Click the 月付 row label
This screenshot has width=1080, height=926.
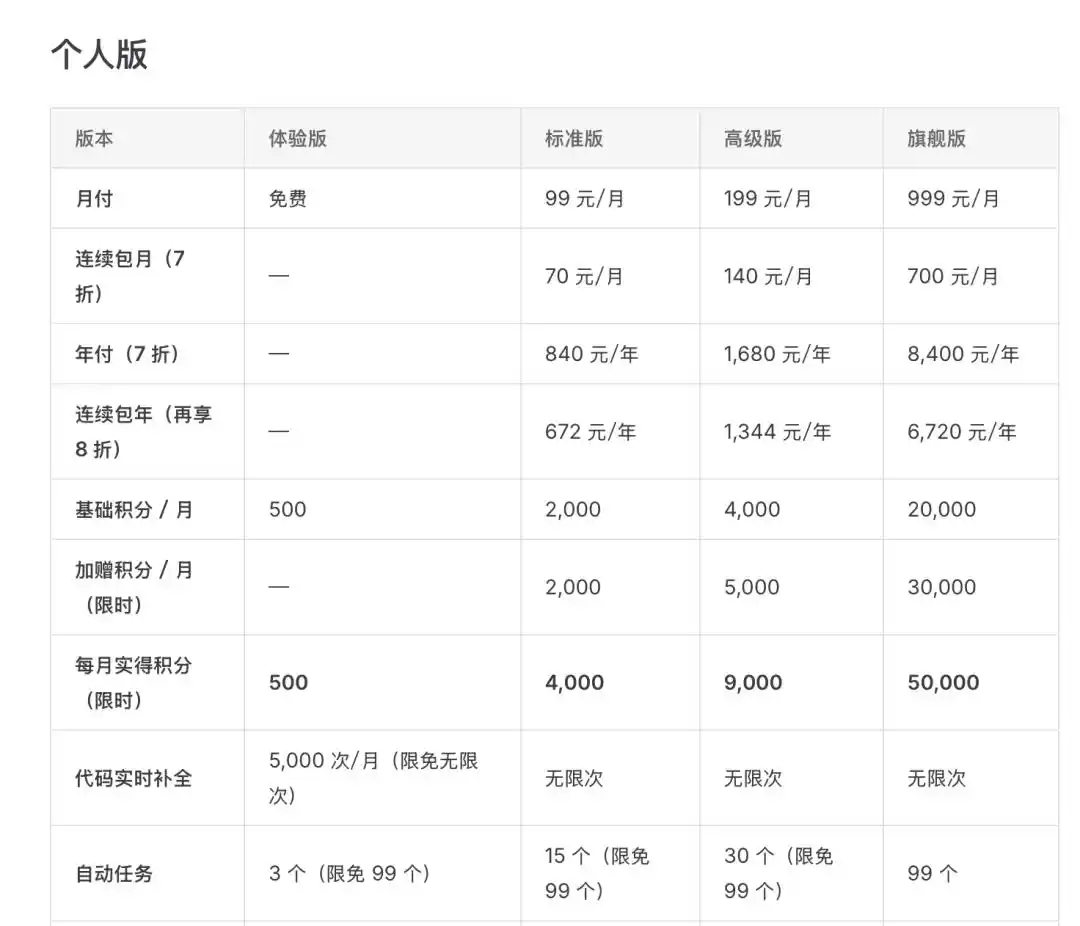[x=94, y=198]
